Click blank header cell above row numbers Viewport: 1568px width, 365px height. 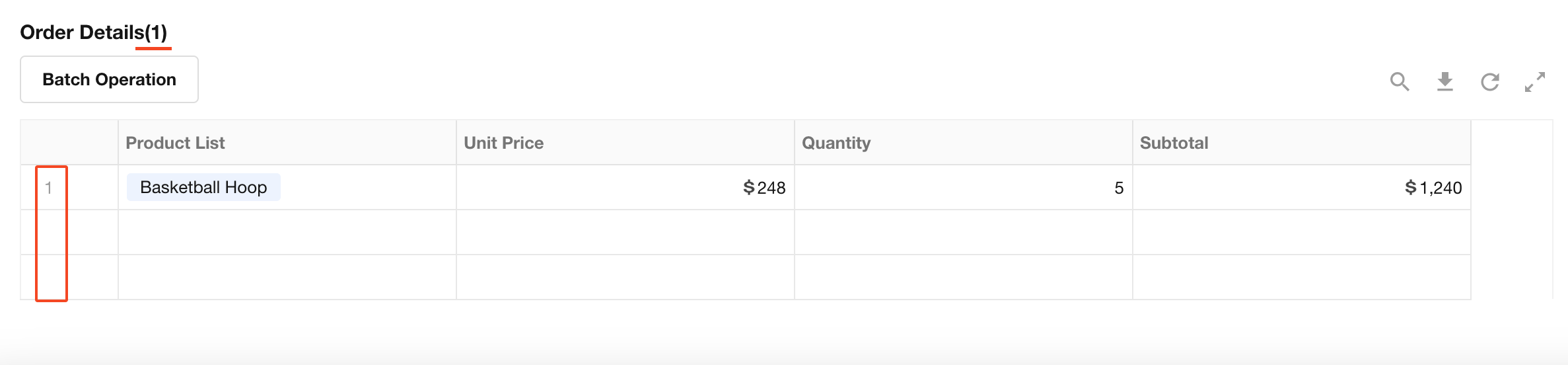[x=69, y=143]
